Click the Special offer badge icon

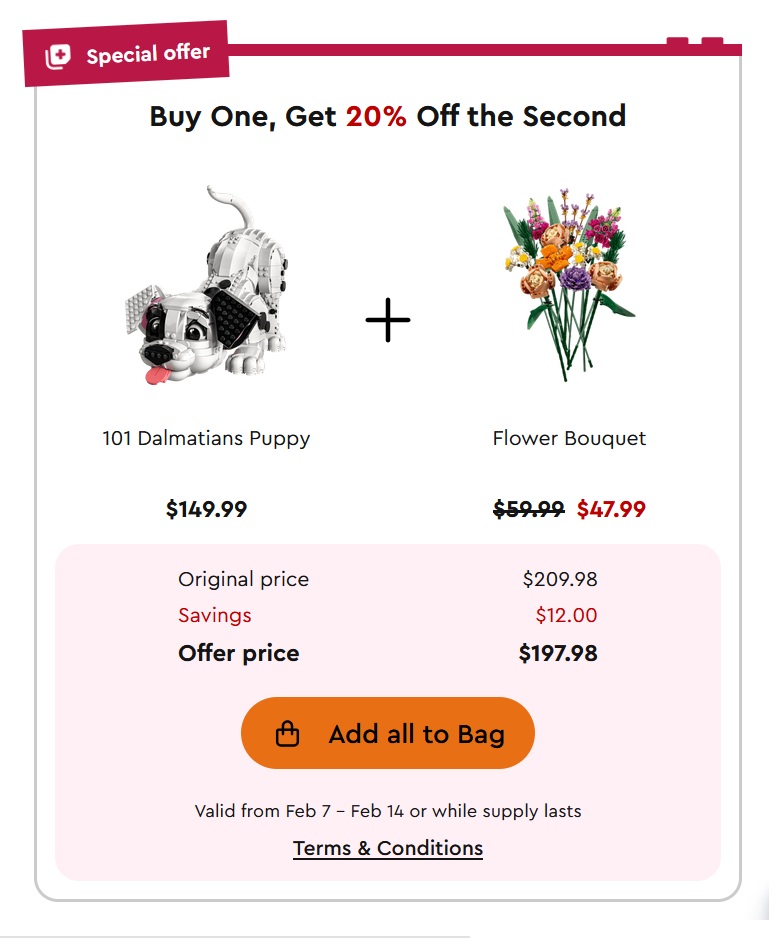pyautogui.click(x=58, y=57)
